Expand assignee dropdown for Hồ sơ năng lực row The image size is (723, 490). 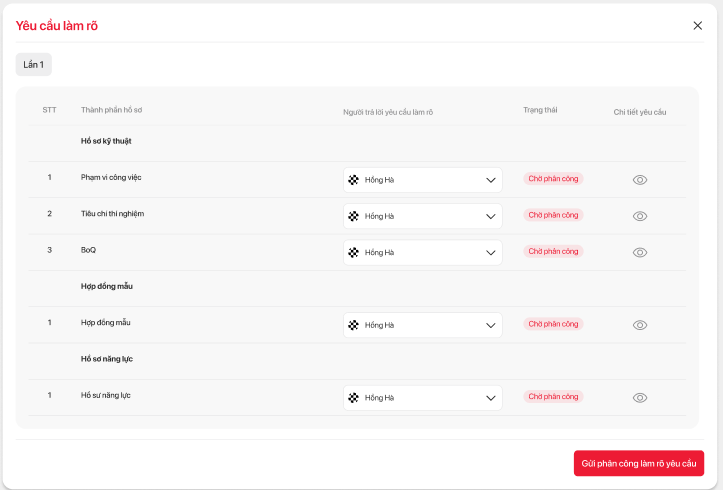click(491, 398)
